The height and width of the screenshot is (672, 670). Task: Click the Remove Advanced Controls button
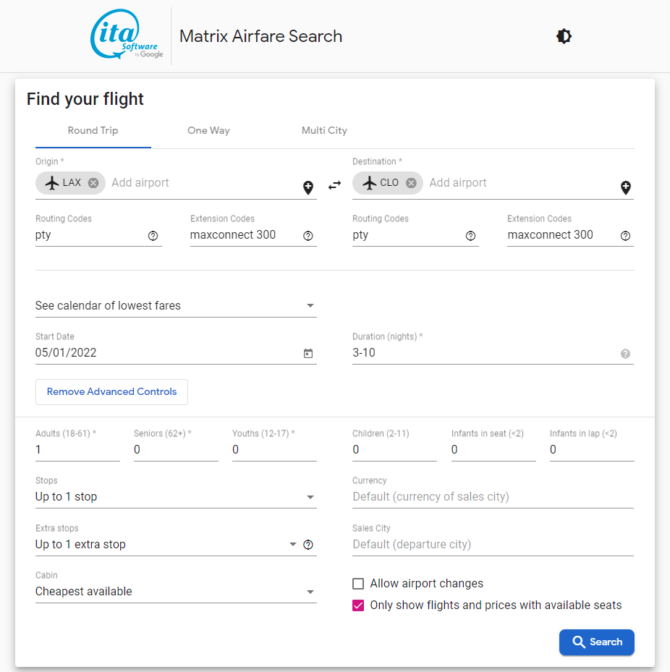[x=111, y=392]
